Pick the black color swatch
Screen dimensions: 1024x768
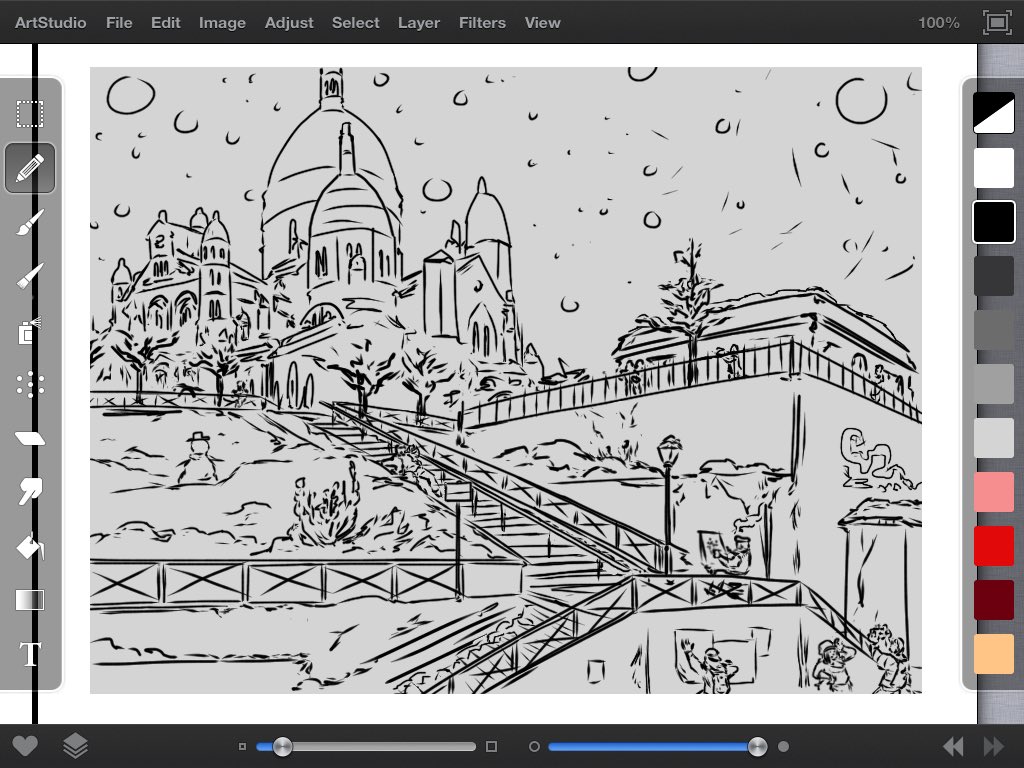coord(993,222)
